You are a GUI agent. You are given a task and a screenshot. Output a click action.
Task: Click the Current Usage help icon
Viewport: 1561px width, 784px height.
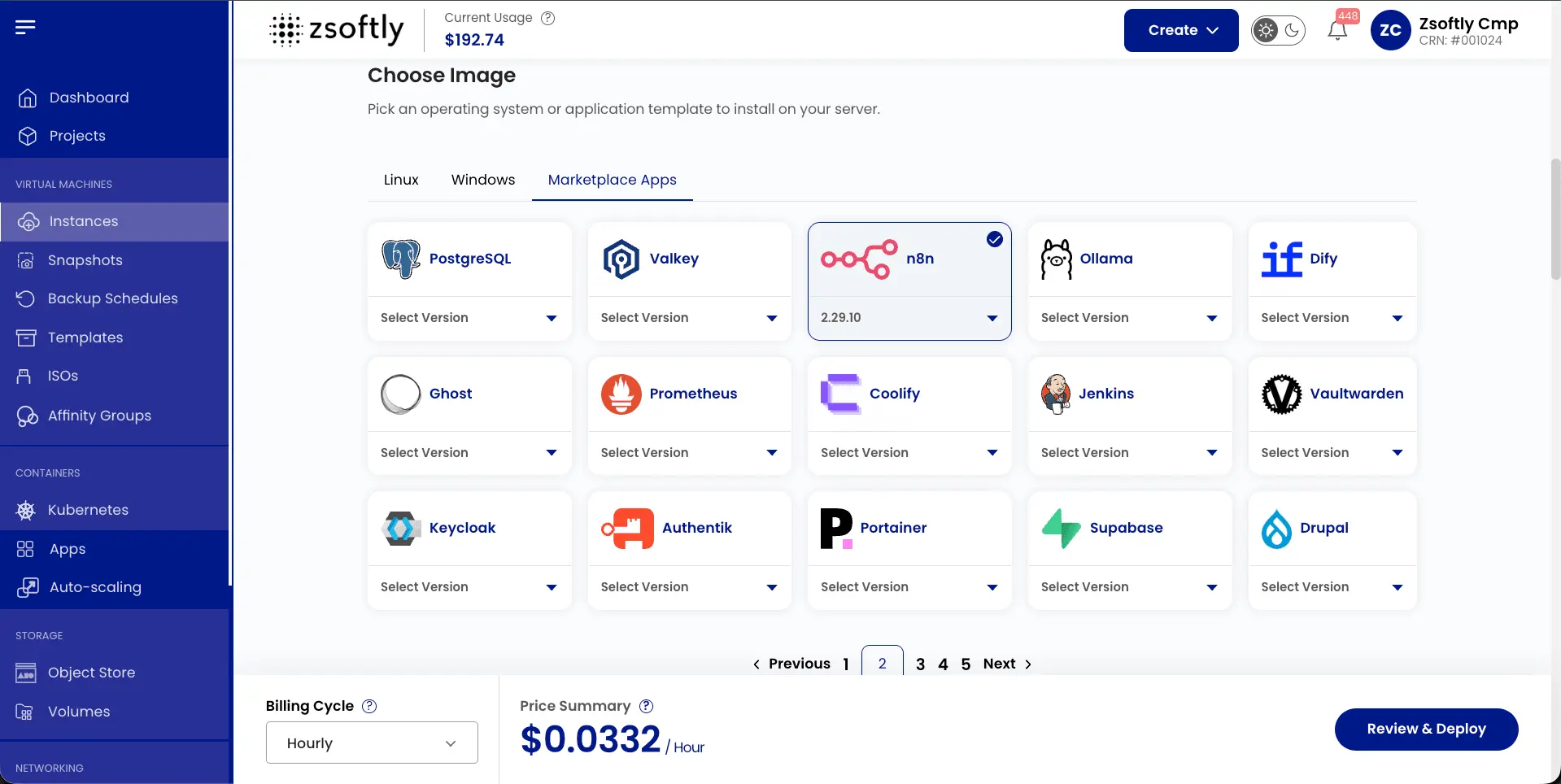click(x=548, y=18)
